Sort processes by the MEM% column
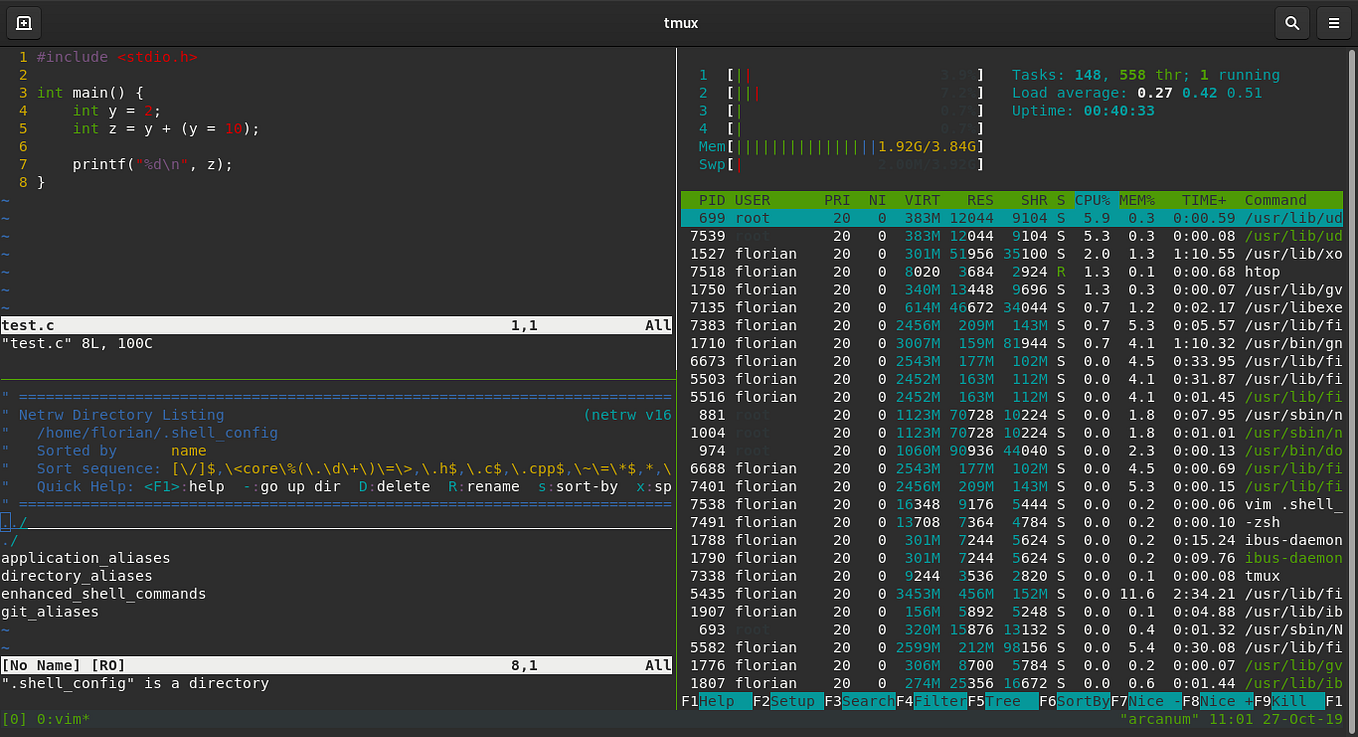 1136,199
